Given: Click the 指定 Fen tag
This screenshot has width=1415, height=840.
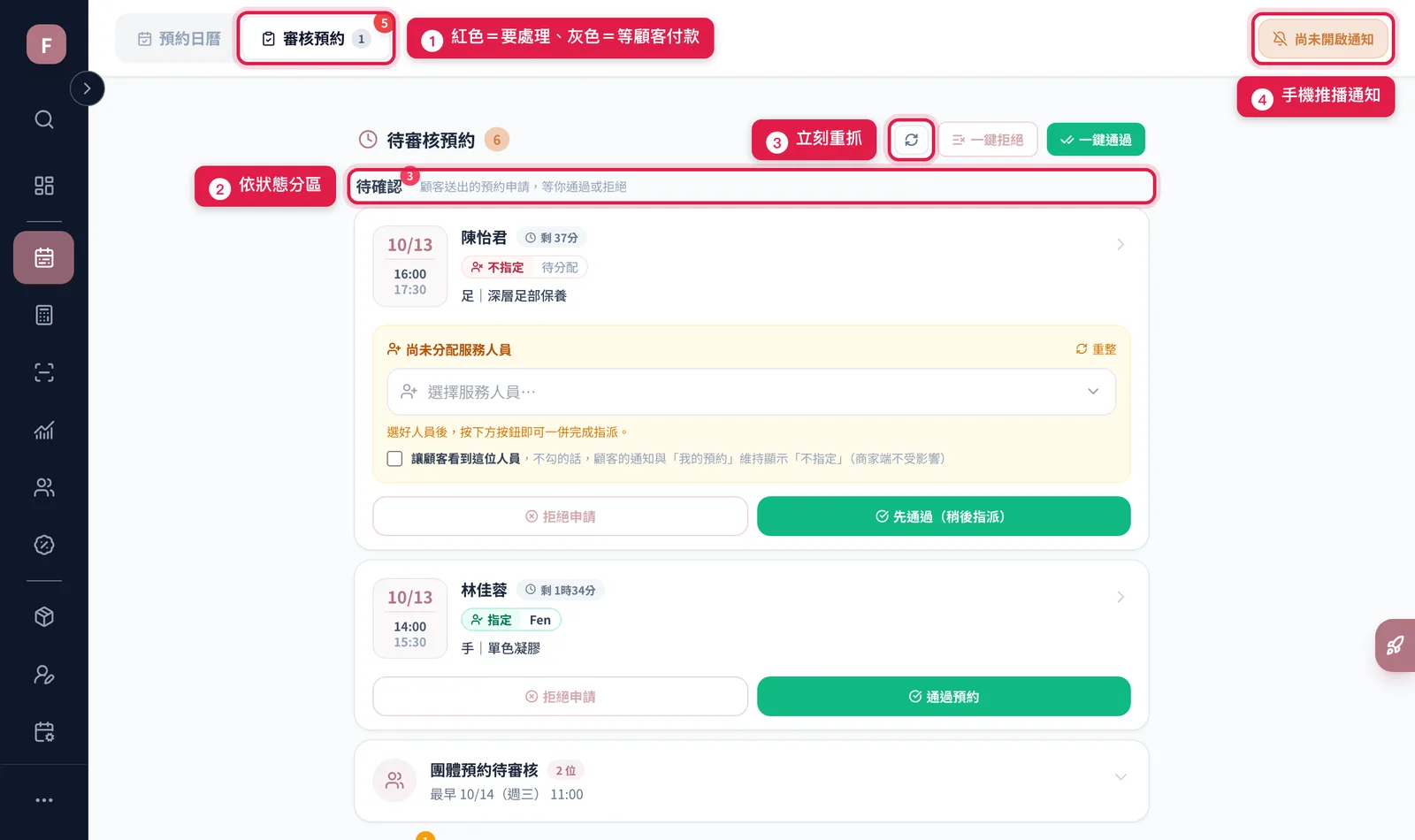Looking at the screenshot, I should [x=511, y=620].
